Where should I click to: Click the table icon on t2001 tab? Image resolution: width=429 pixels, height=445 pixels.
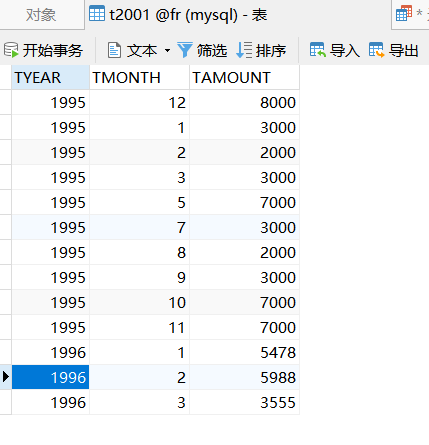[97, 14]
